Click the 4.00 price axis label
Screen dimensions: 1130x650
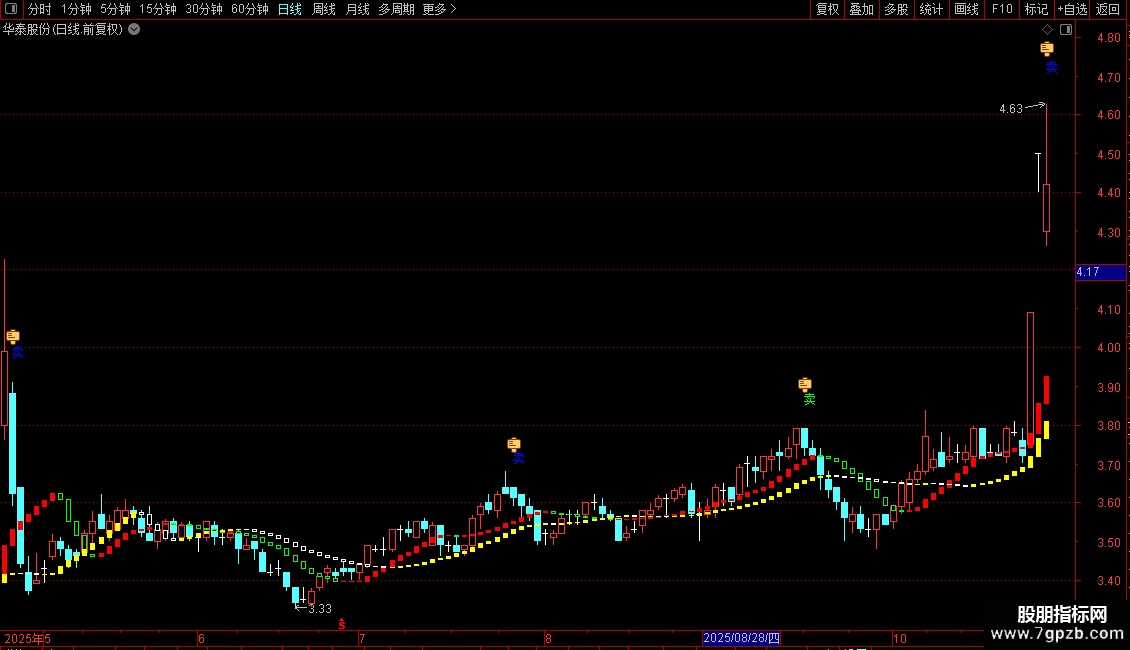tap(1108, 347)
